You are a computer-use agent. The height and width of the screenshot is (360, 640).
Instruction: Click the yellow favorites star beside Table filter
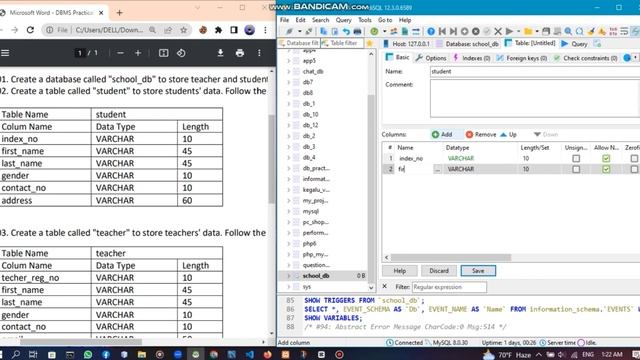(x=370, y=43)
